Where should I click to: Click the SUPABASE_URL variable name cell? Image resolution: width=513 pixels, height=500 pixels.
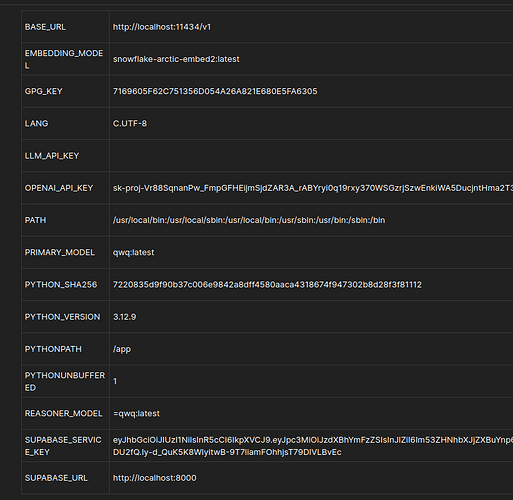tap(65, 478)
